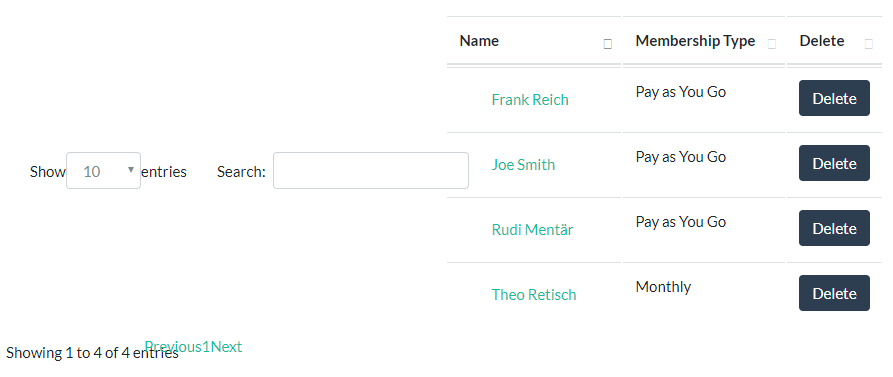Open Theo Retisch's member link
This screenshot has width=893, height=377.
pyautogui.click(x=534, y=294)
